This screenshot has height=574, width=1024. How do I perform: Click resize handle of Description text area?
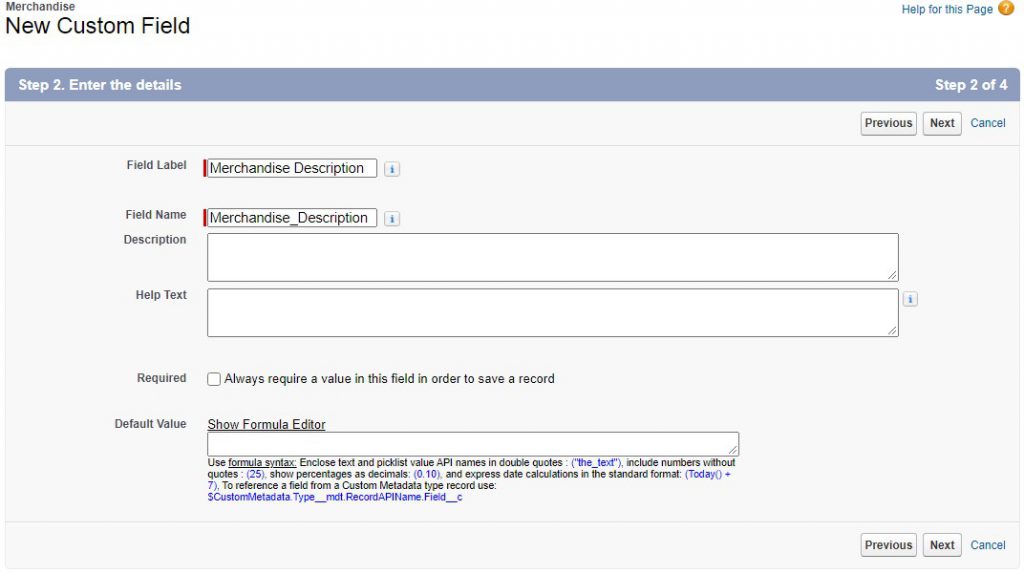click(892, 275)
